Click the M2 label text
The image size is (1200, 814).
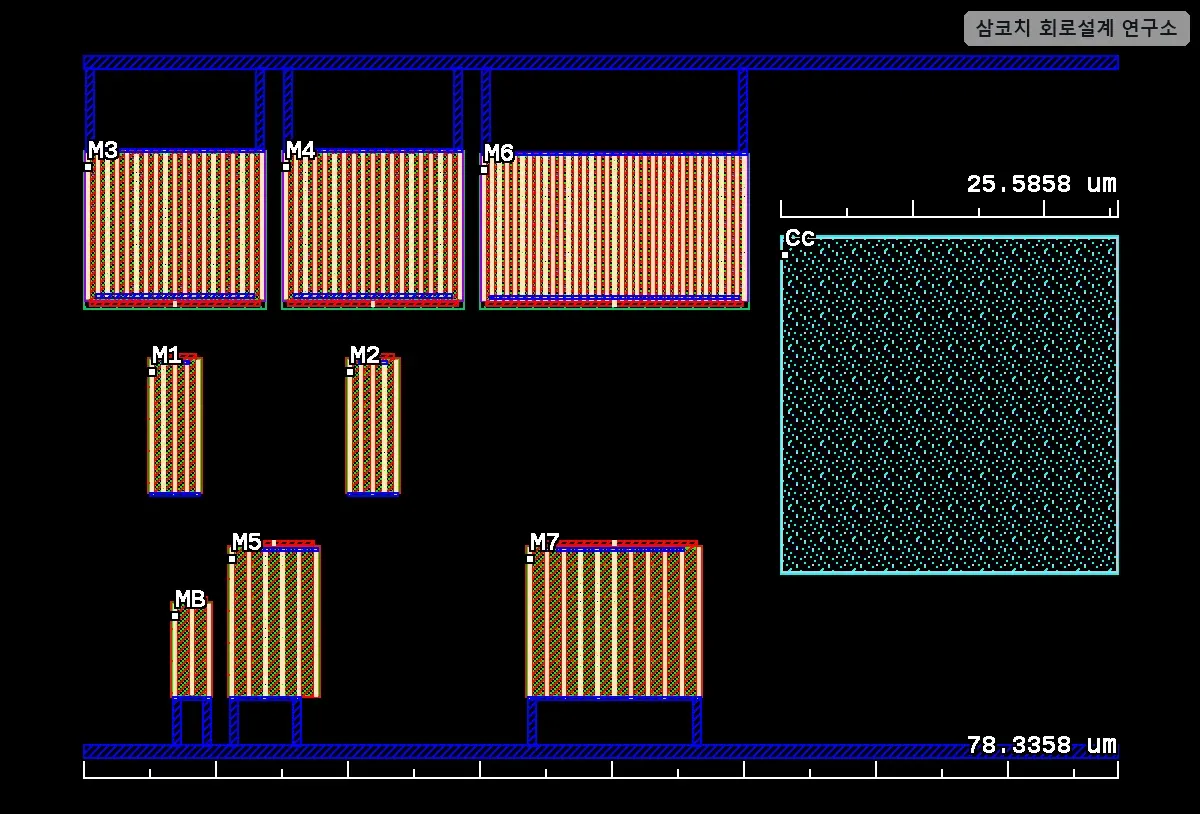[365, 356]
